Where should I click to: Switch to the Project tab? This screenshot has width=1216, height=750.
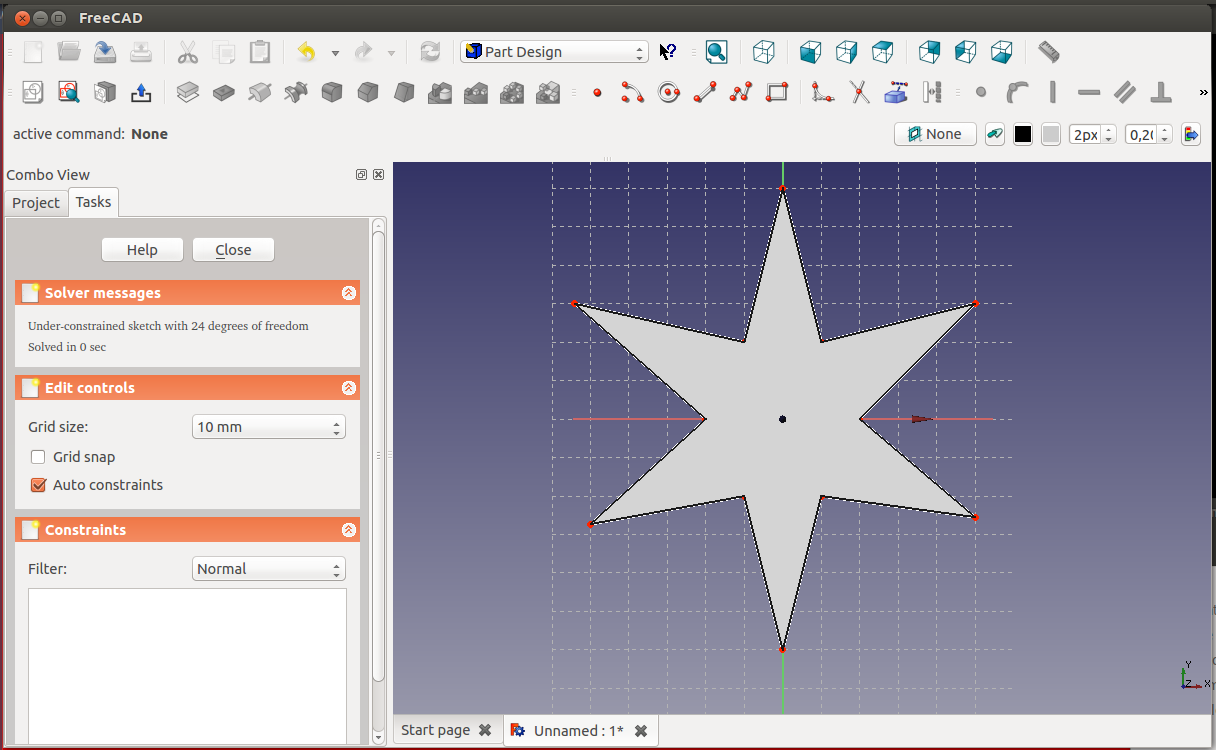coord(36,203)
